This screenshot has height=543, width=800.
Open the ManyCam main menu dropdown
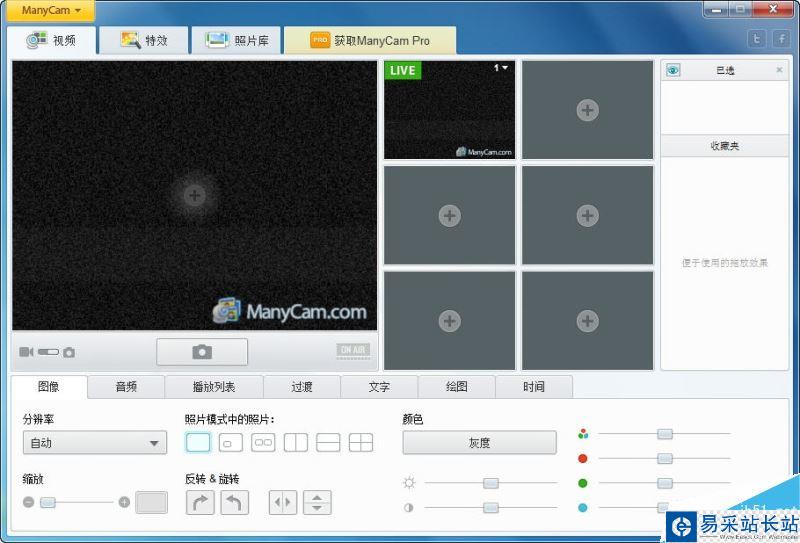(x=51, y=10)
